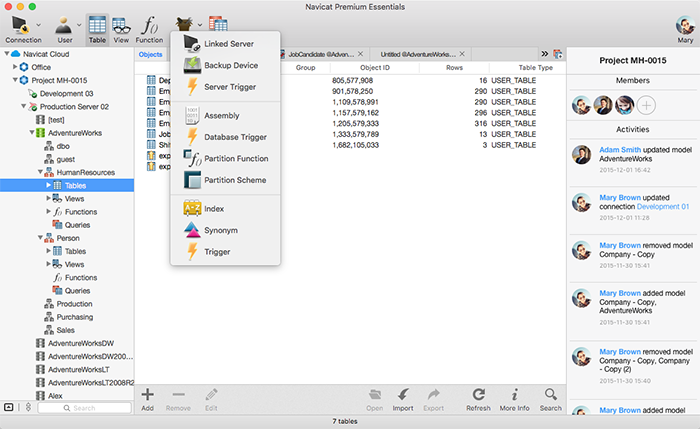Click Mary Brown link in updated connection activity
Viewport: 700px width, 429px height.
[x=620, y=198]
